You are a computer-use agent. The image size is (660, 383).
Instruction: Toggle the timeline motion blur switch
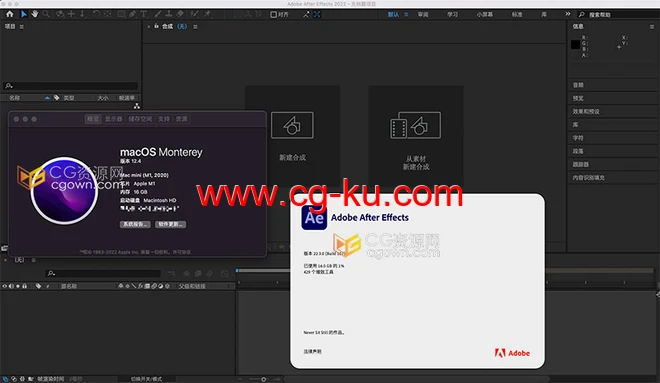pos(210,274)
